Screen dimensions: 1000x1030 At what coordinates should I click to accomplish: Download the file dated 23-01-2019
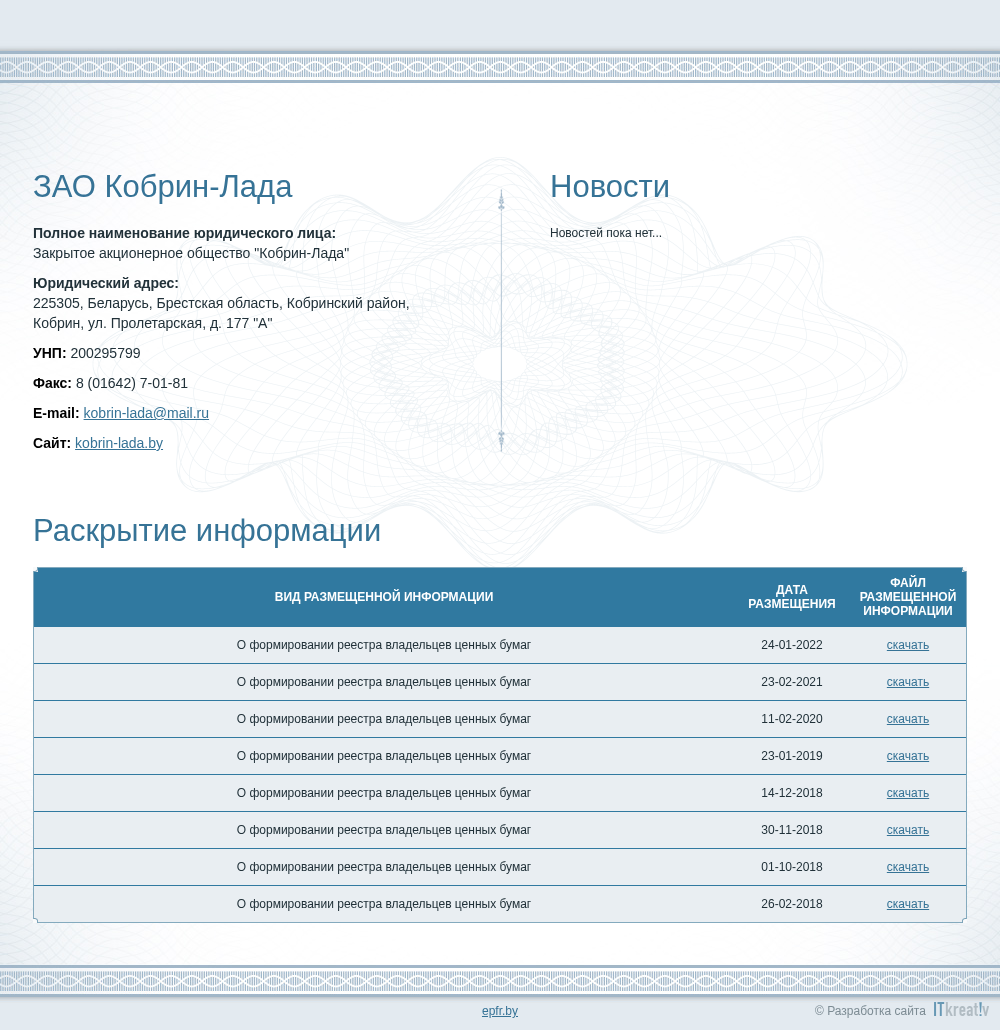(x=907, y=756)
